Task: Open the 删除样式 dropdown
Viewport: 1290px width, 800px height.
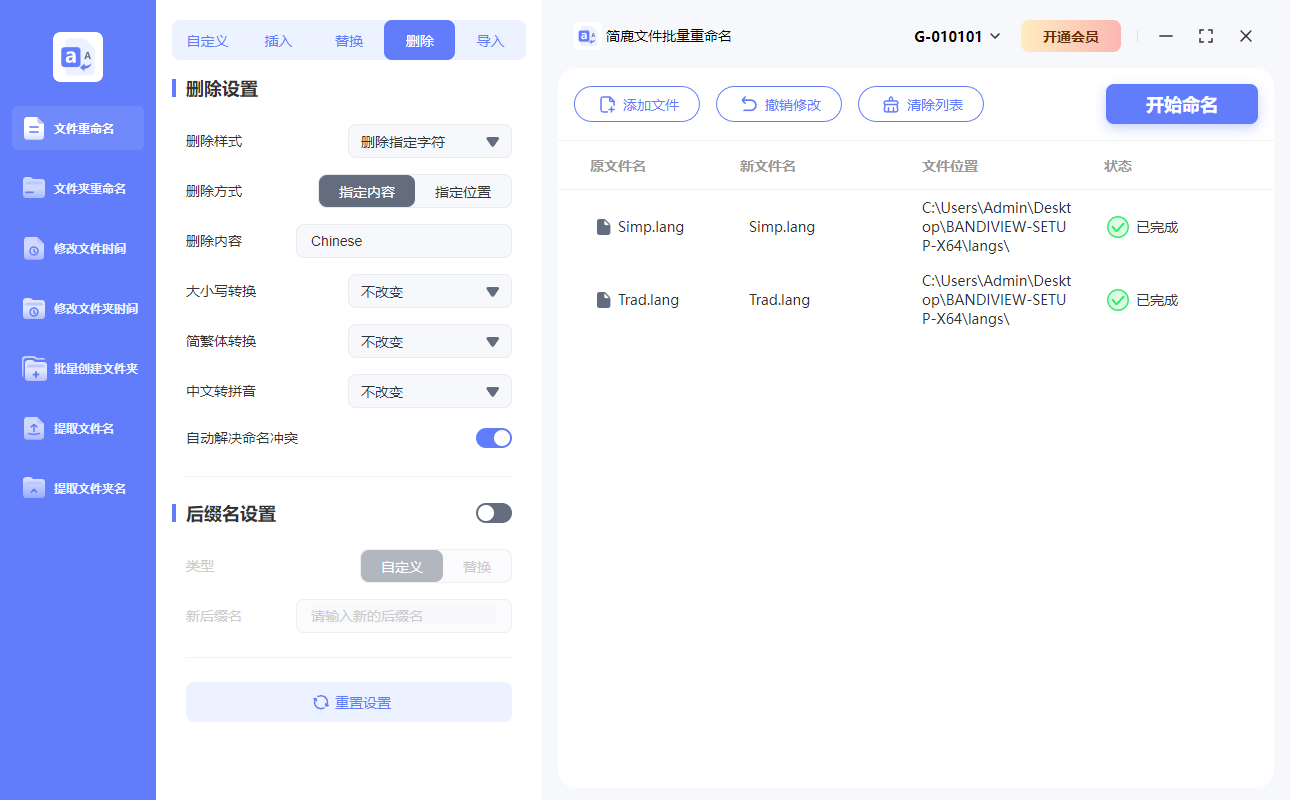Action: tap(429, 141)
